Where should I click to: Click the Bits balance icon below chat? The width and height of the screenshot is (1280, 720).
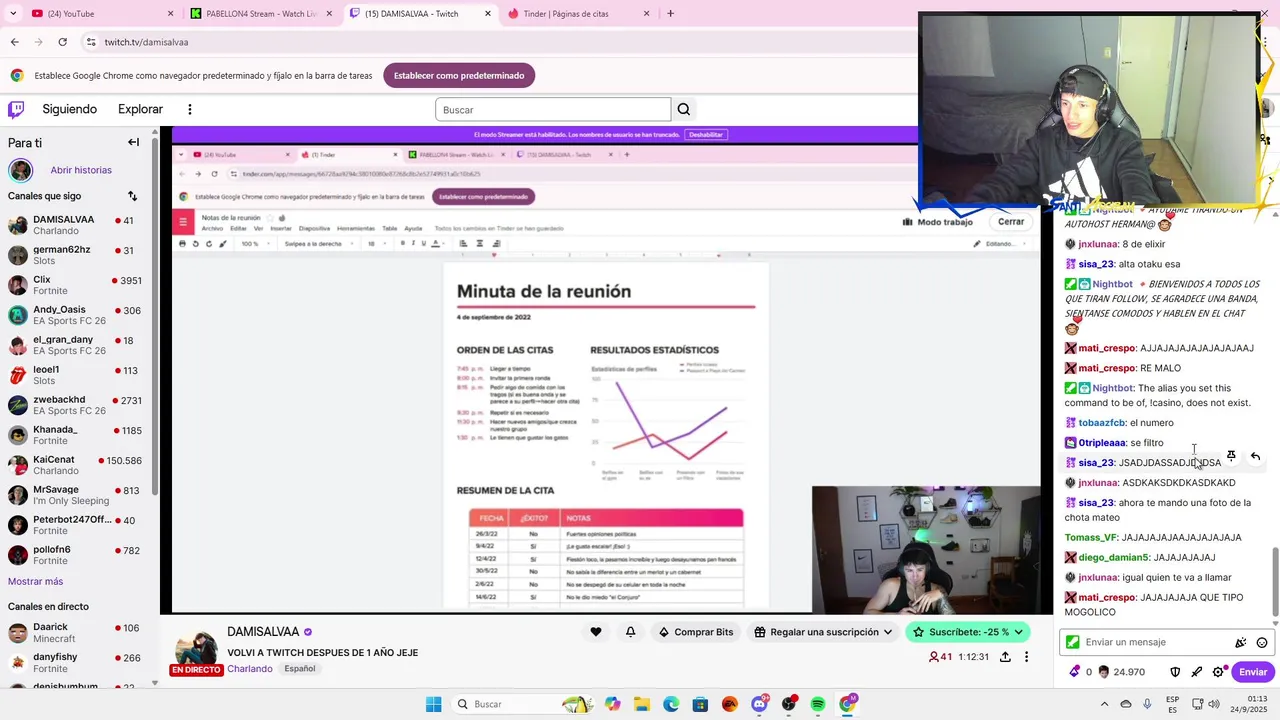[x=1075, y=672]
